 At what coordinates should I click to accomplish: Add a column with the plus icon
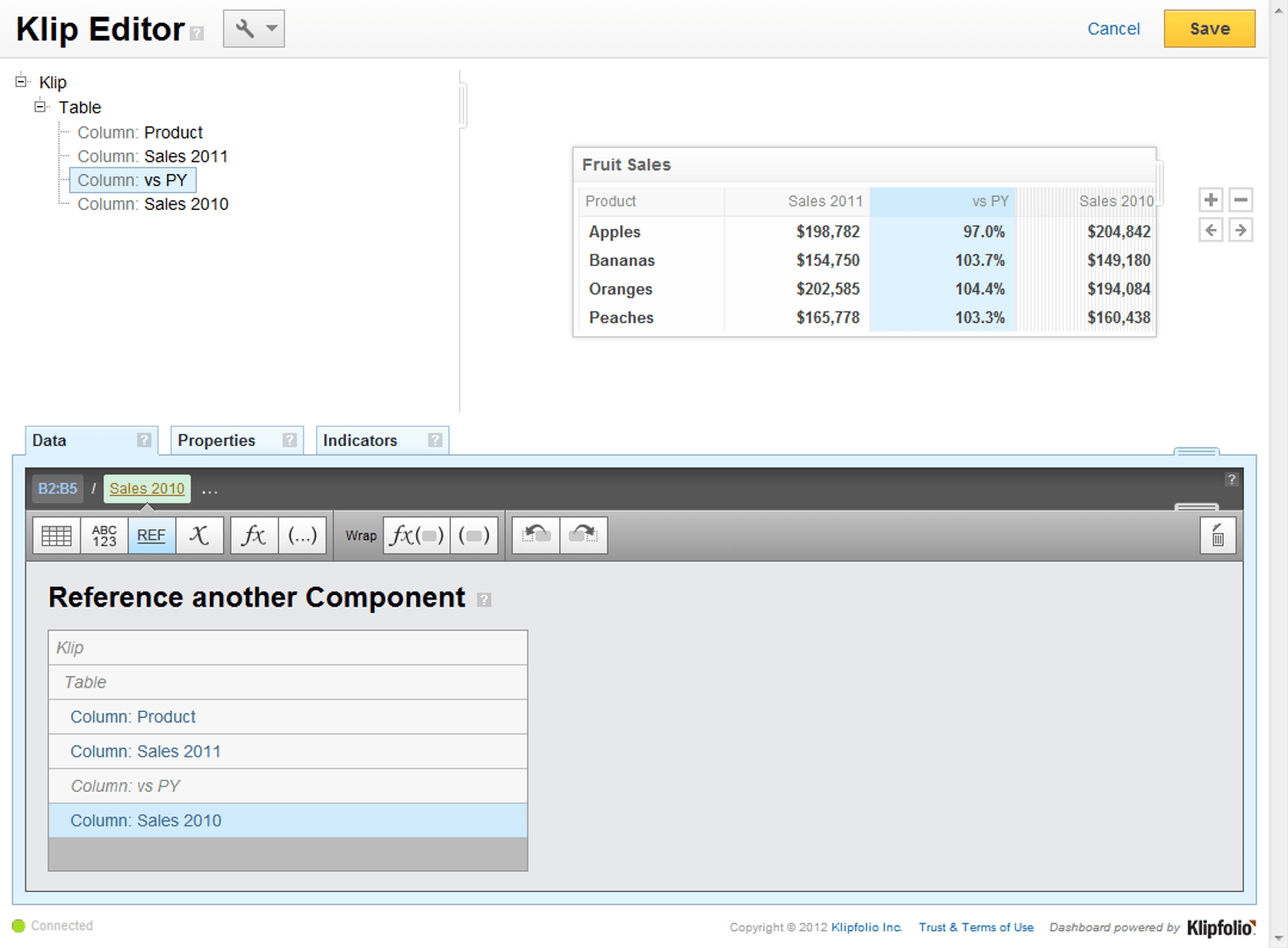pyautogui.click(x=1211, y=200)
